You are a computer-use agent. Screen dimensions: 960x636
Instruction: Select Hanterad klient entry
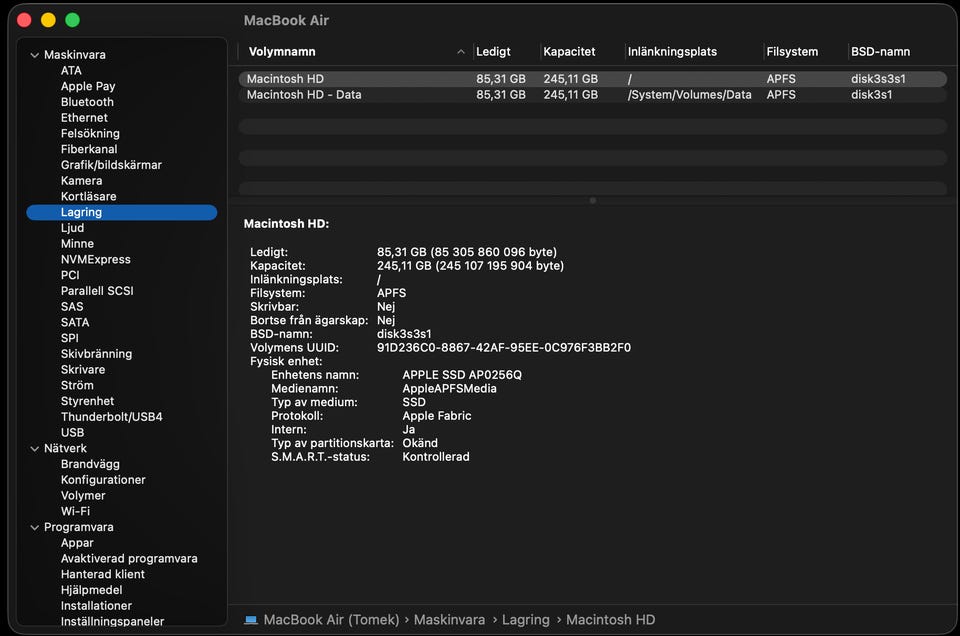[x=102, y=574]
